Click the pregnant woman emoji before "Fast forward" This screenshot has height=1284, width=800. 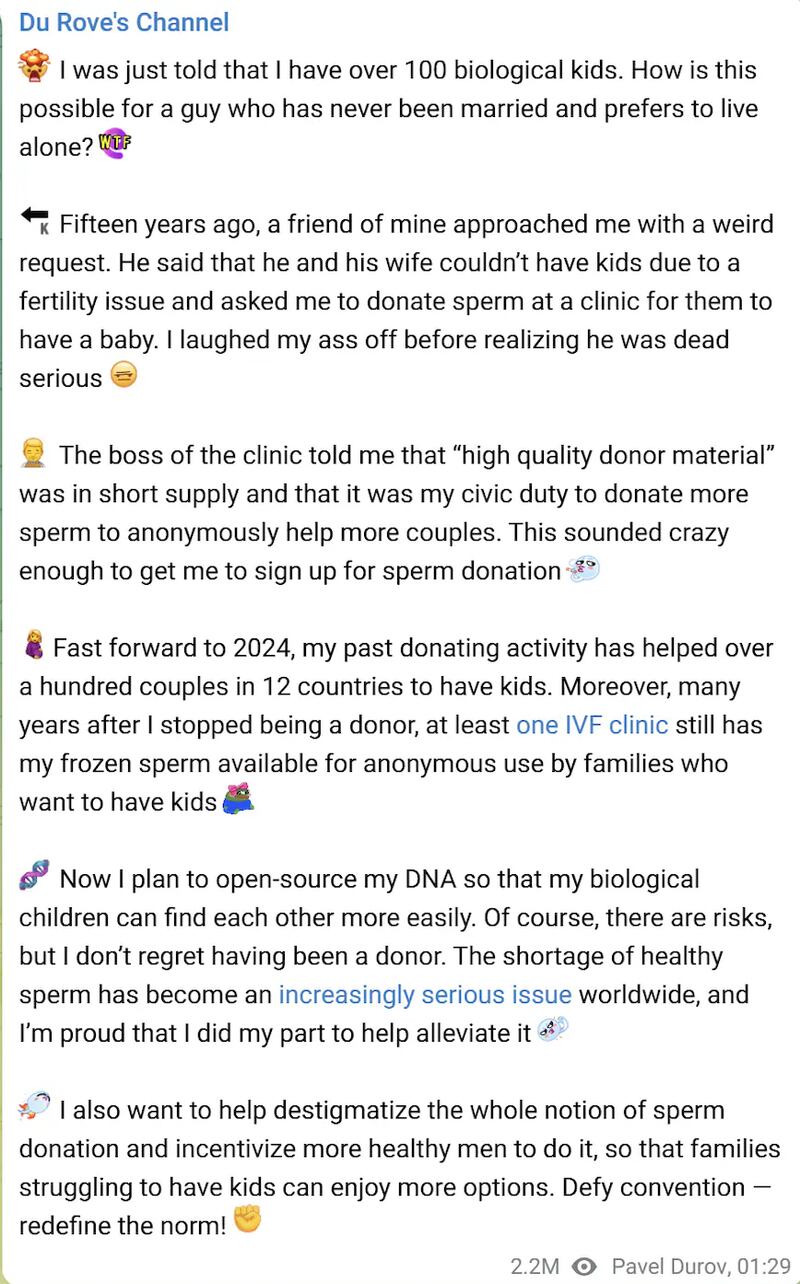32,647
